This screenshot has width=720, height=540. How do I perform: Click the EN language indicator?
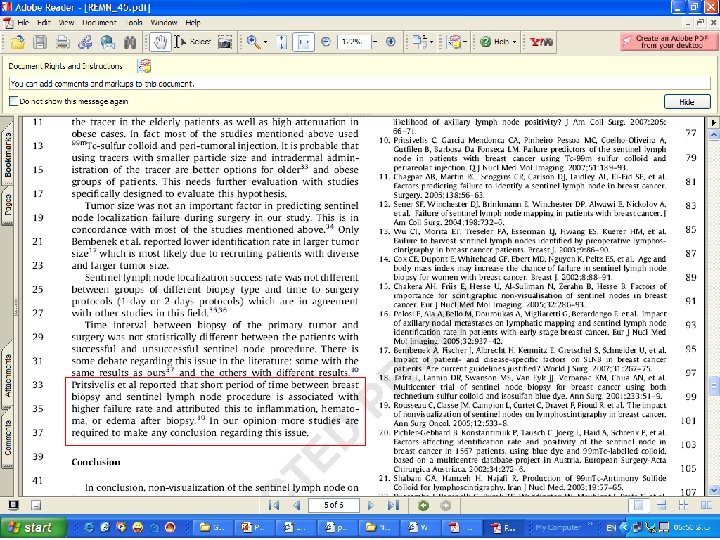click(611, 528)
